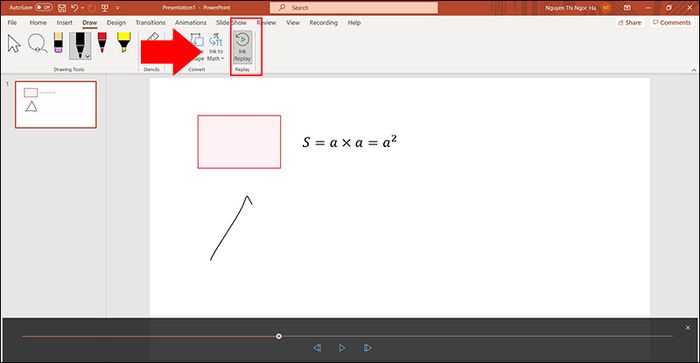Collapse the ribbon with the chevron
Viewport: 700px width, 363px height.
coord(694,70)
